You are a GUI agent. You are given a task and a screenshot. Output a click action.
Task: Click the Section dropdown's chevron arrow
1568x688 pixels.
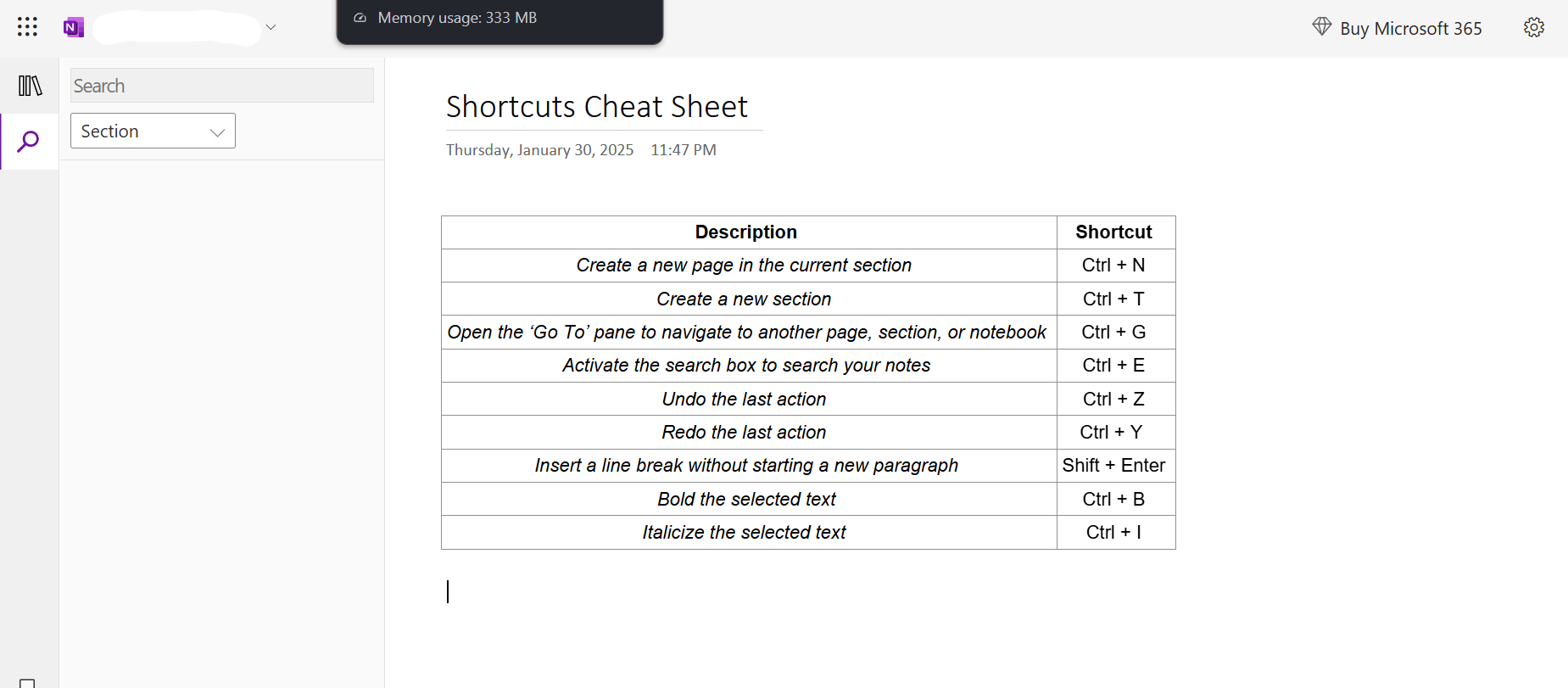pyautogui.click(x=216, y=131)
